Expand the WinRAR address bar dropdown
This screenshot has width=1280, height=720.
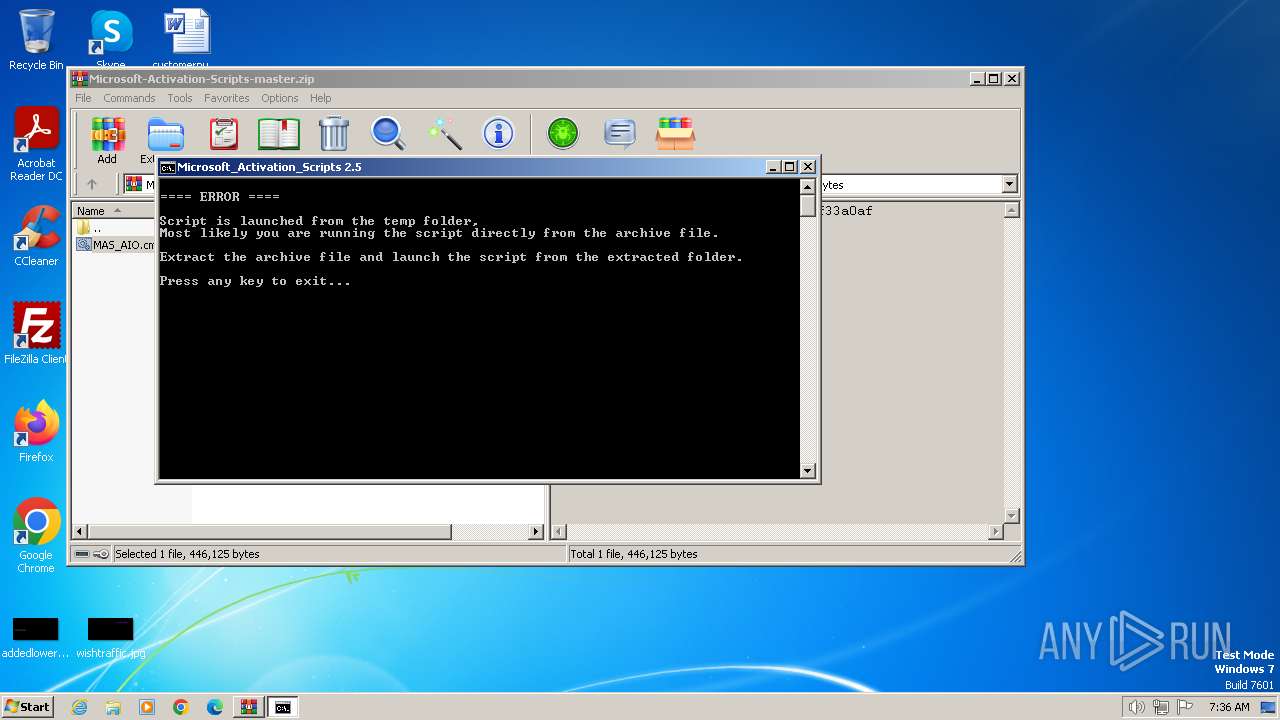tap(1009, 184)
